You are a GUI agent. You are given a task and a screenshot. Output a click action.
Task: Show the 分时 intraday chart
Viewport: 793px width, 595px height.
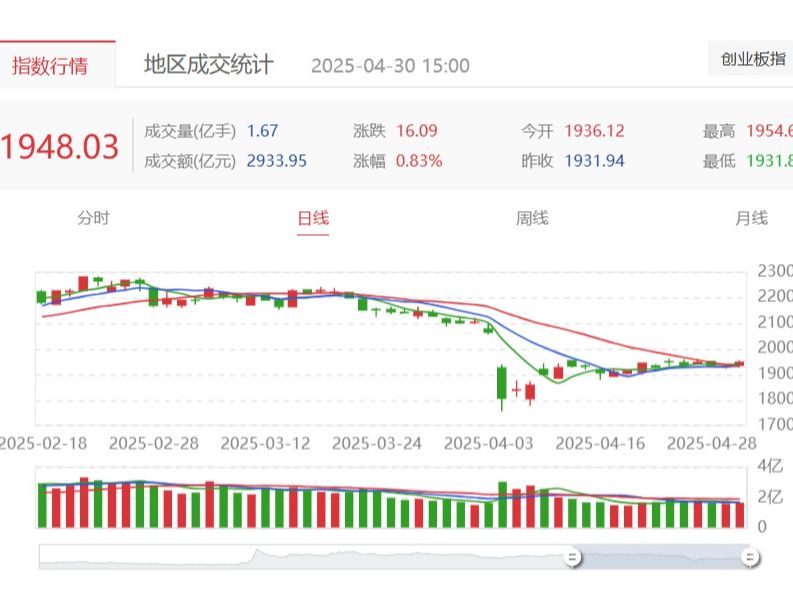94,218
